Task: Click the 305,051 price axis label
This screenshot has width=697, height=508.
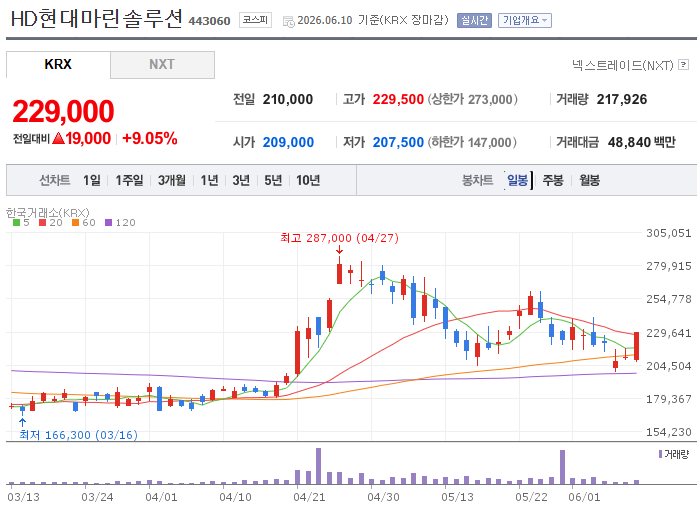Action: pyautogui.click(x=669, y=233)
